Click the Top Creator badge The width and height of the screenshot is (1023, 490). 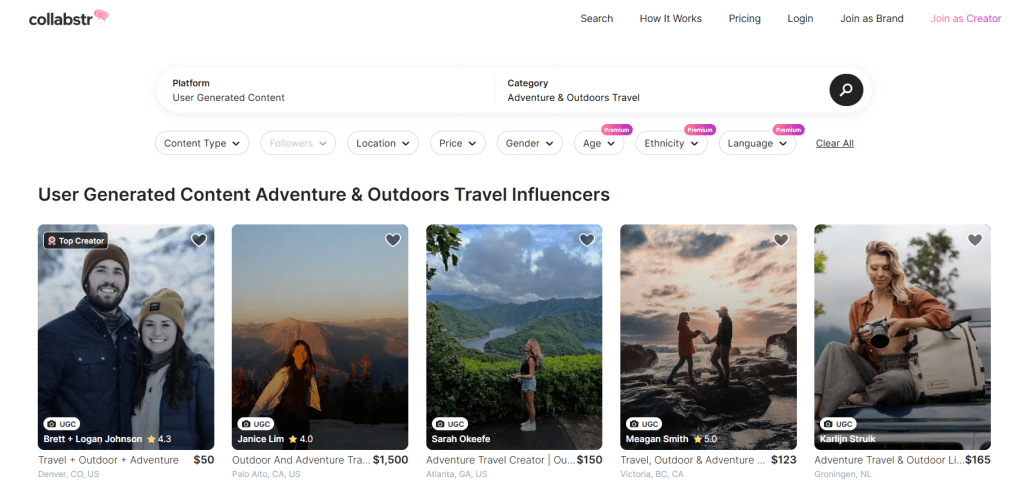(x=75, y=240)
